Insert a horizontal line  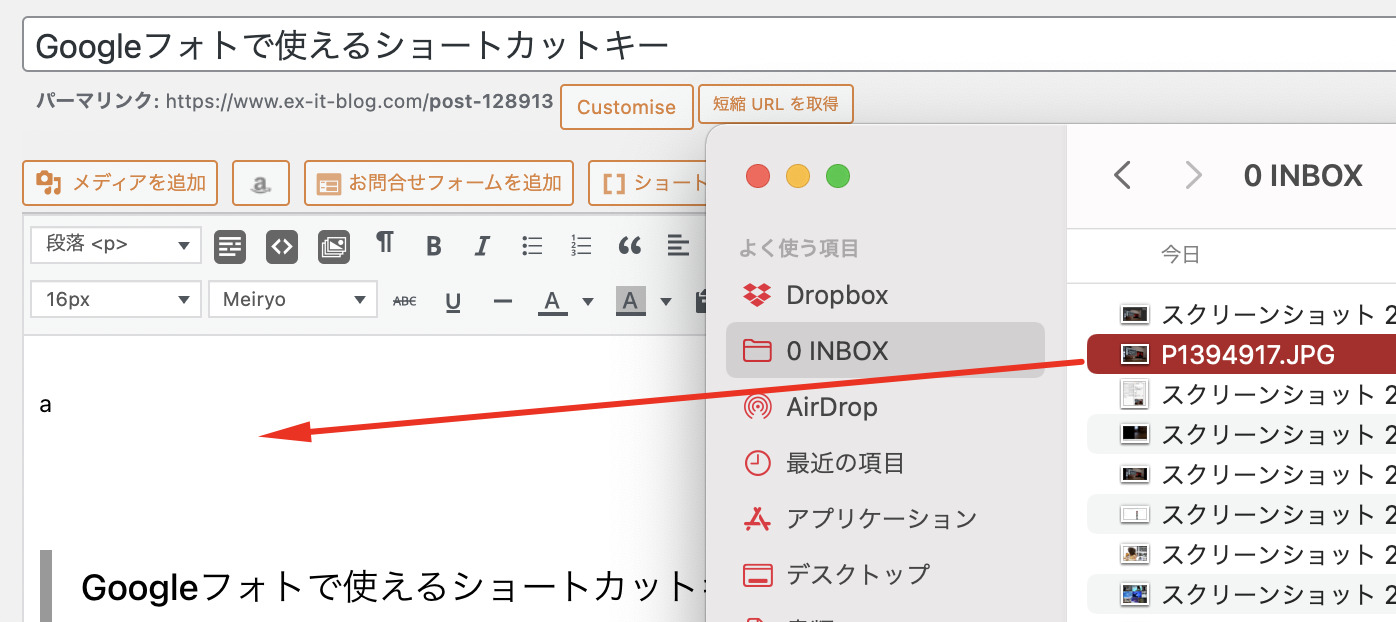(503, 301)
